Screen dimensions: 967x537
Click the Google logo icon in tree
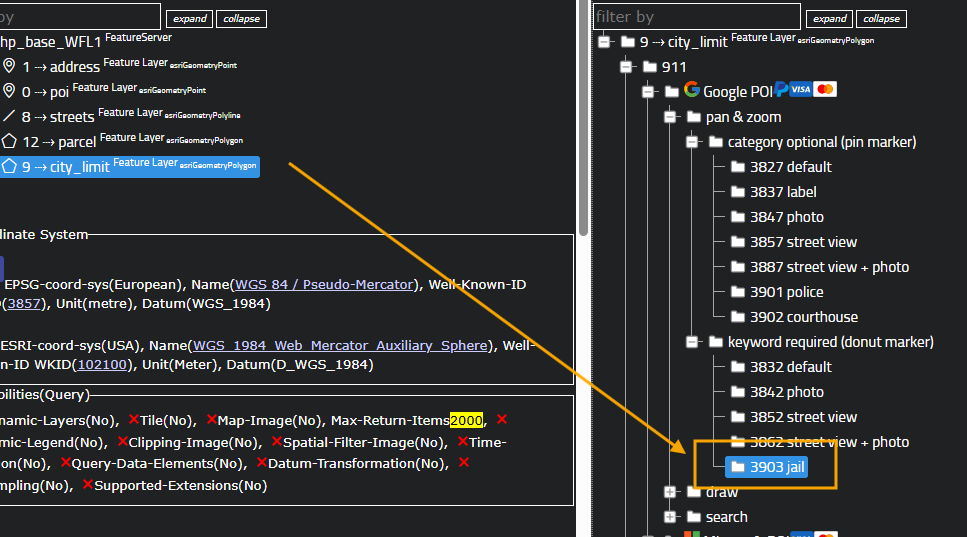691,91
